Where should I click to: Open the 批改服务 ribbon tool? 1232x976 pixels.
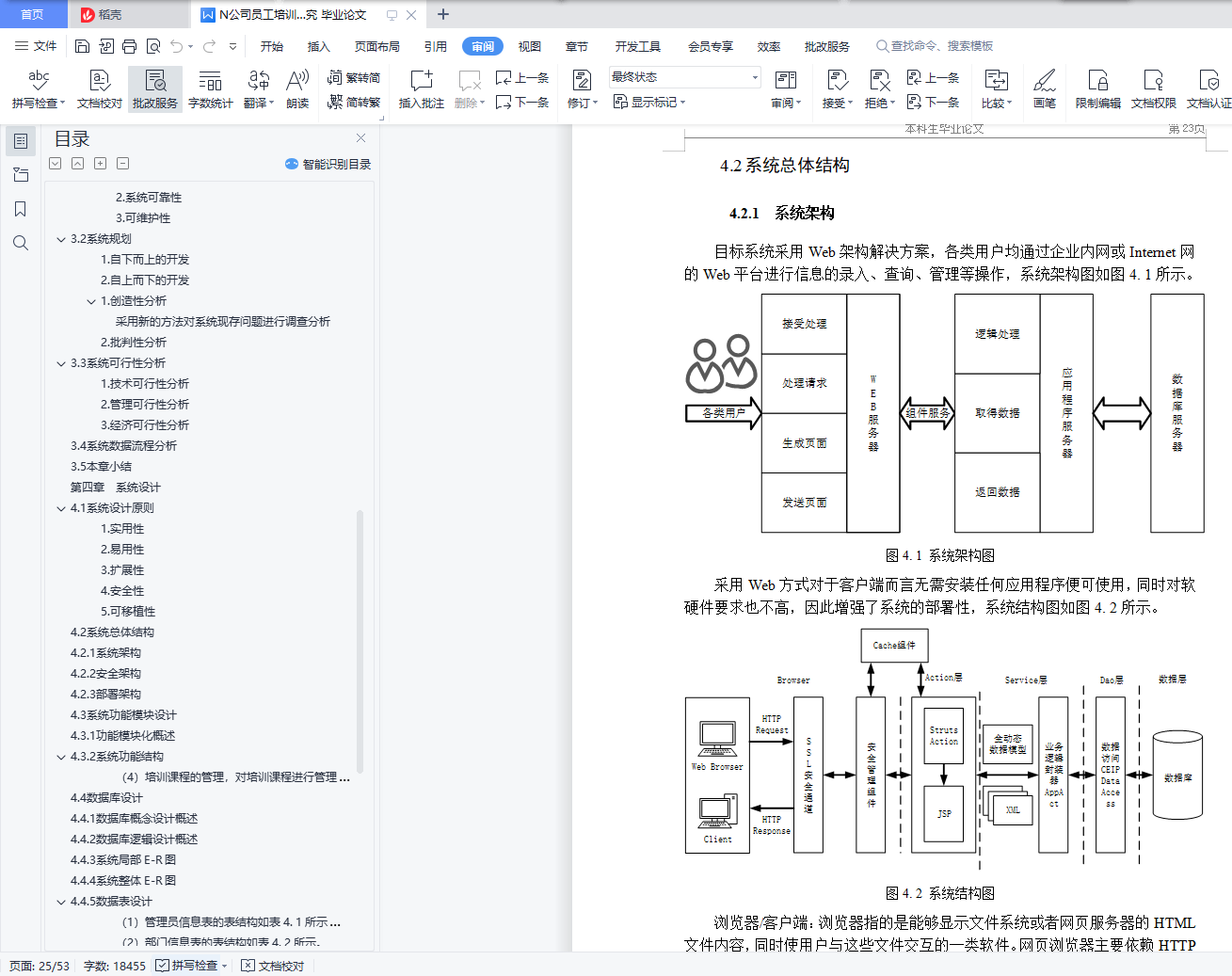pos(155,89)
